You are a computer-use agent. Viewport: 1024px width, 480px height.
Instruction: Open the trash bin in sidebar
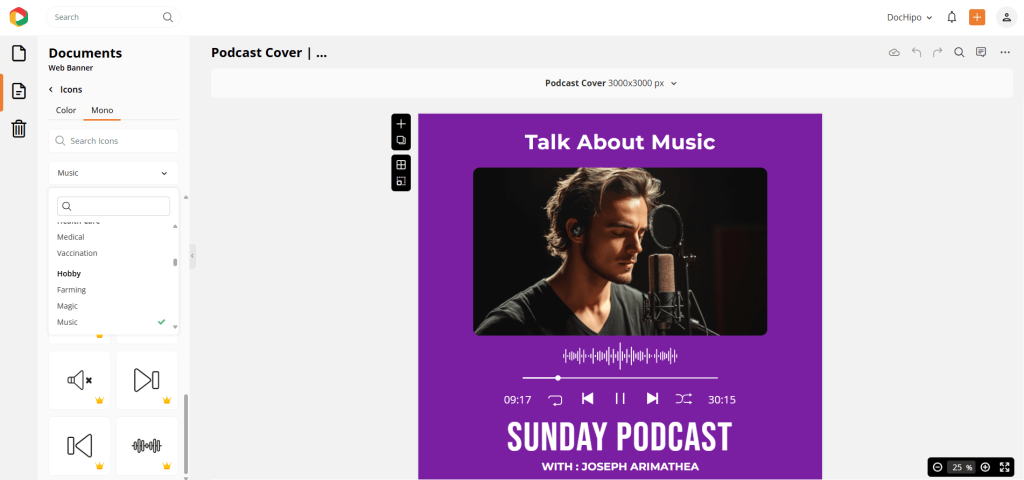pos(18,128)
